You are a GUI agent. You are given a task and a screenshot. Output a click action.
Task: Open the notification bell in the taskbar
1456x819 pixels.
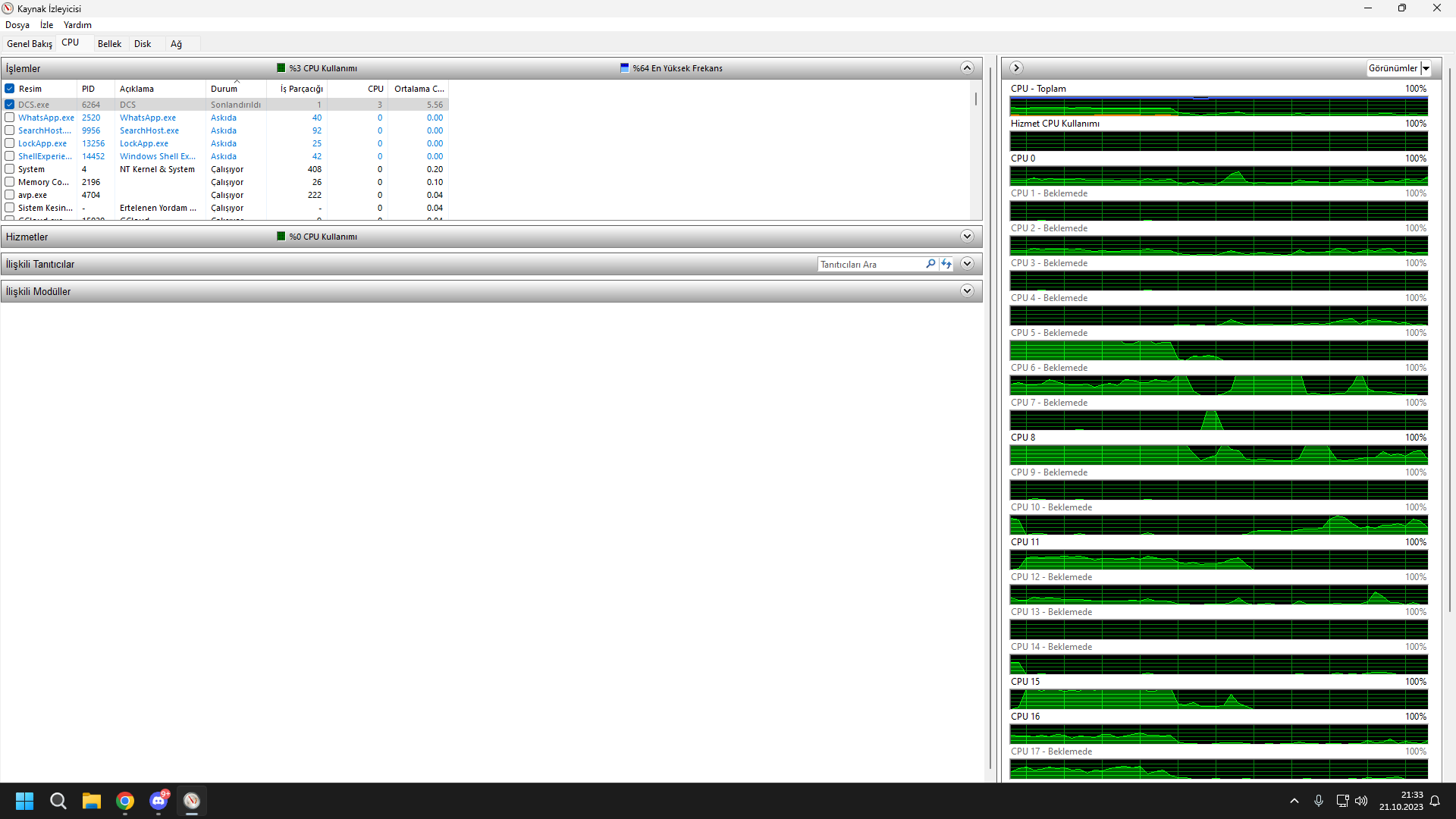pos(1435,801)
